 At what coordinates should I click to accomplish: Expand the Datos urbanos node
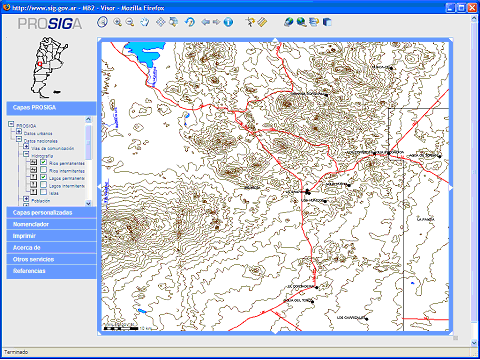point(19,132)
